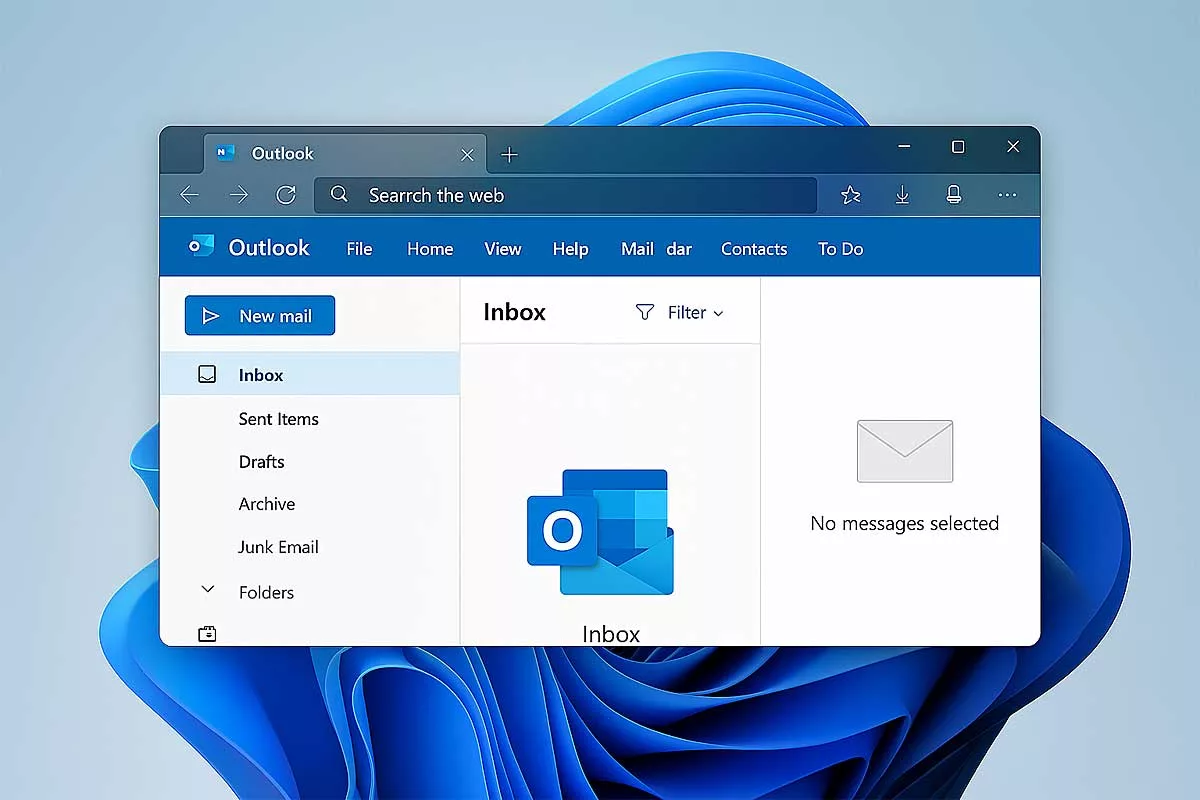Minimize the browser window

[904, 147]
